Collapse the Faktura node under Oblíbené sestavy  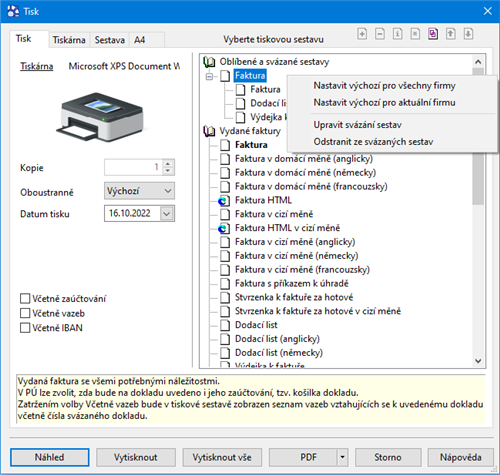coord(209,77)
